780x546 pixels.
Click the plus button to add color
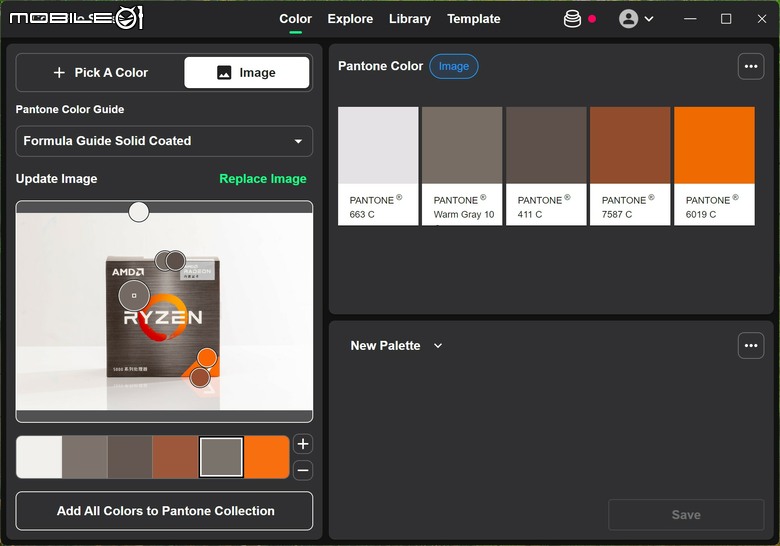(x=303, y=444)
